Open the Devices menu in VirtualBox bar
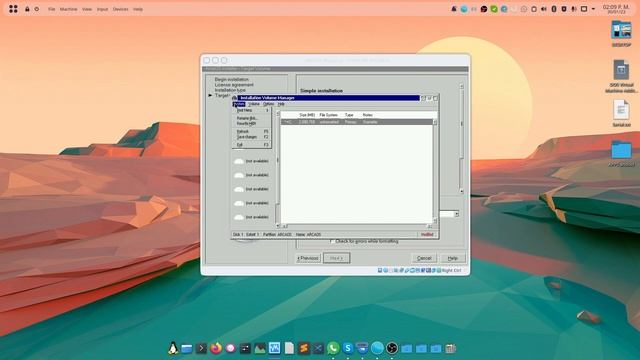 120,9
